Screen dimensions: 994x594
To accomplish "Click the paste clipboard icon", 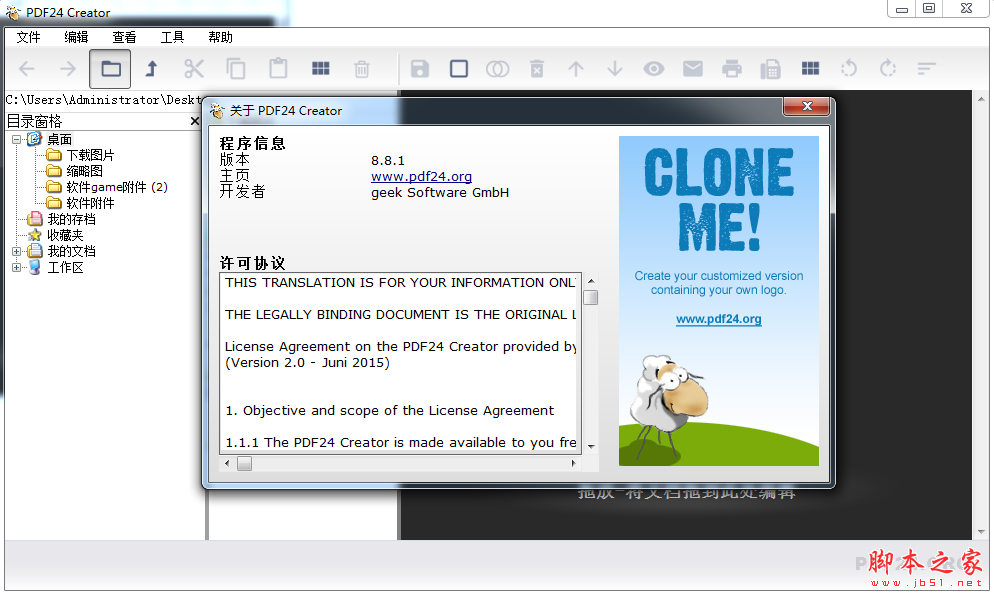I will (x=278, y=68).
